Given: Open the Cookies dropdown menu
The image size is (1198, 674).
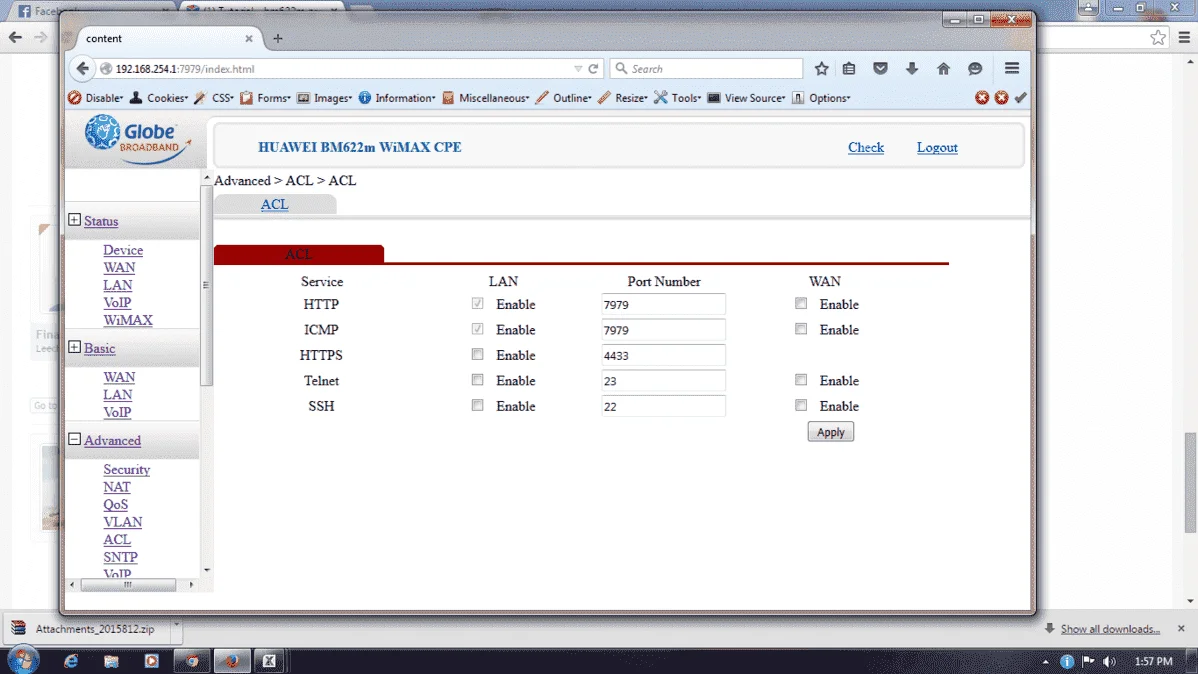Looking at the screenshot, I should point(159,98).
